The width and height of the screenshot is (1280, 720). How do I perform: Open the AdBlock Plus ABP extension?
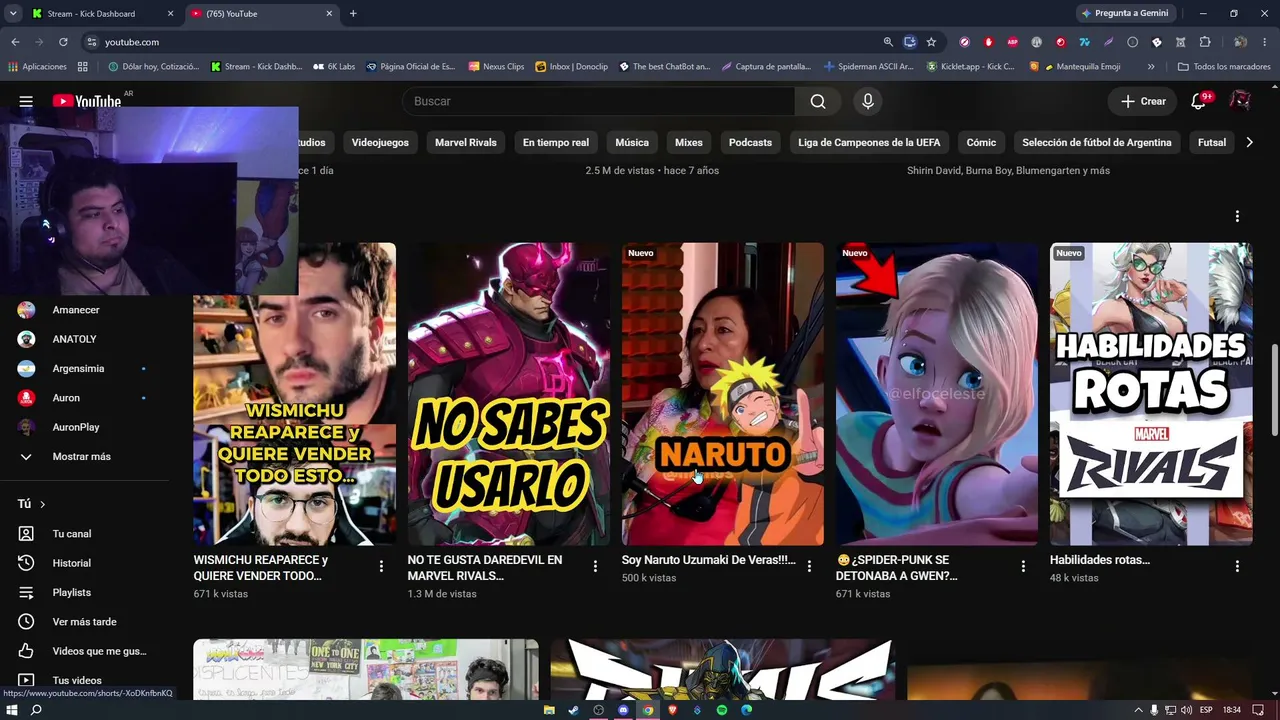tap(1012, 42)
